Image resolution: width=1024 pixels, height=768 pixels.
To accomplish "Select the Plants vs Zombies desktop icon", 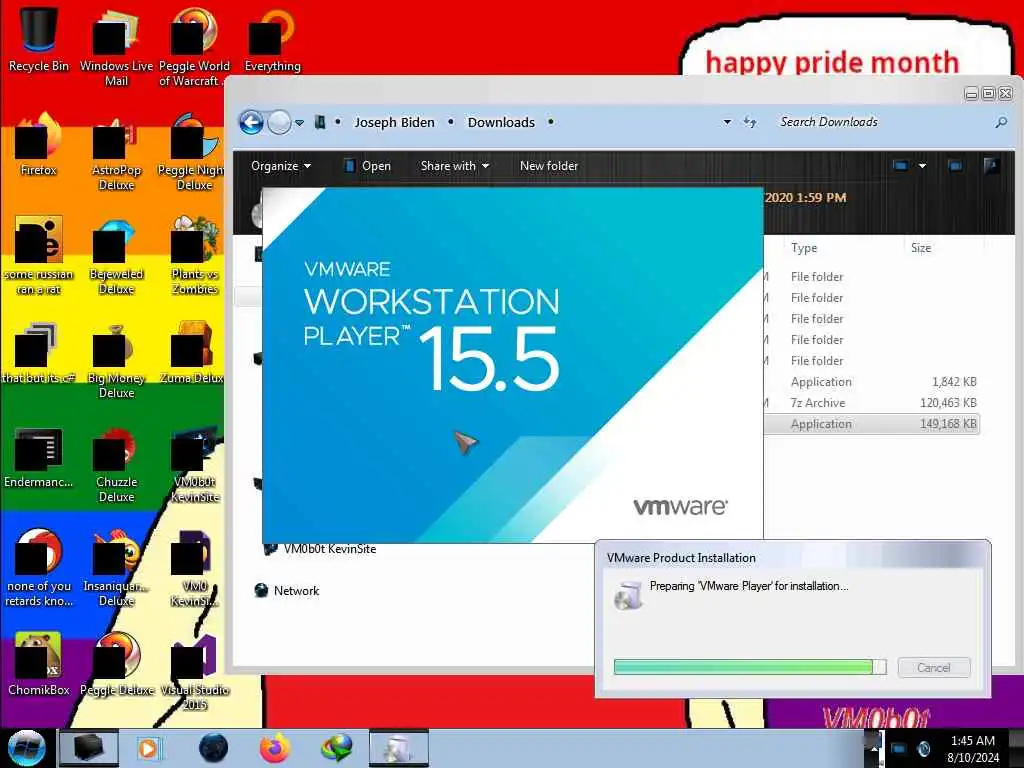I will [x=195, y=256].
